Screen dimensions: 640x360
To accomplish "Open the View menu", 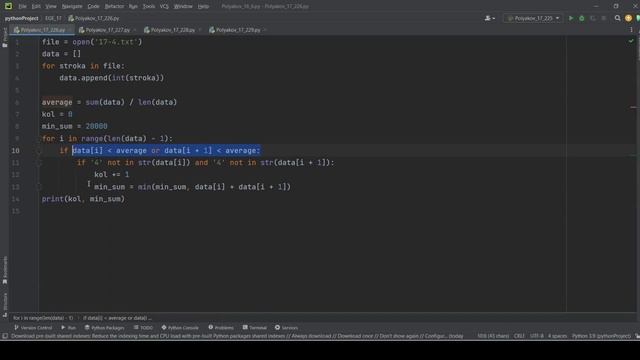I will (51, 7).
